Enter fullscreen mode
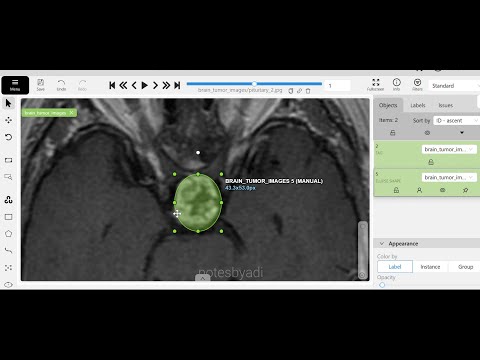The image size is (480, 360). click(376, 85)
